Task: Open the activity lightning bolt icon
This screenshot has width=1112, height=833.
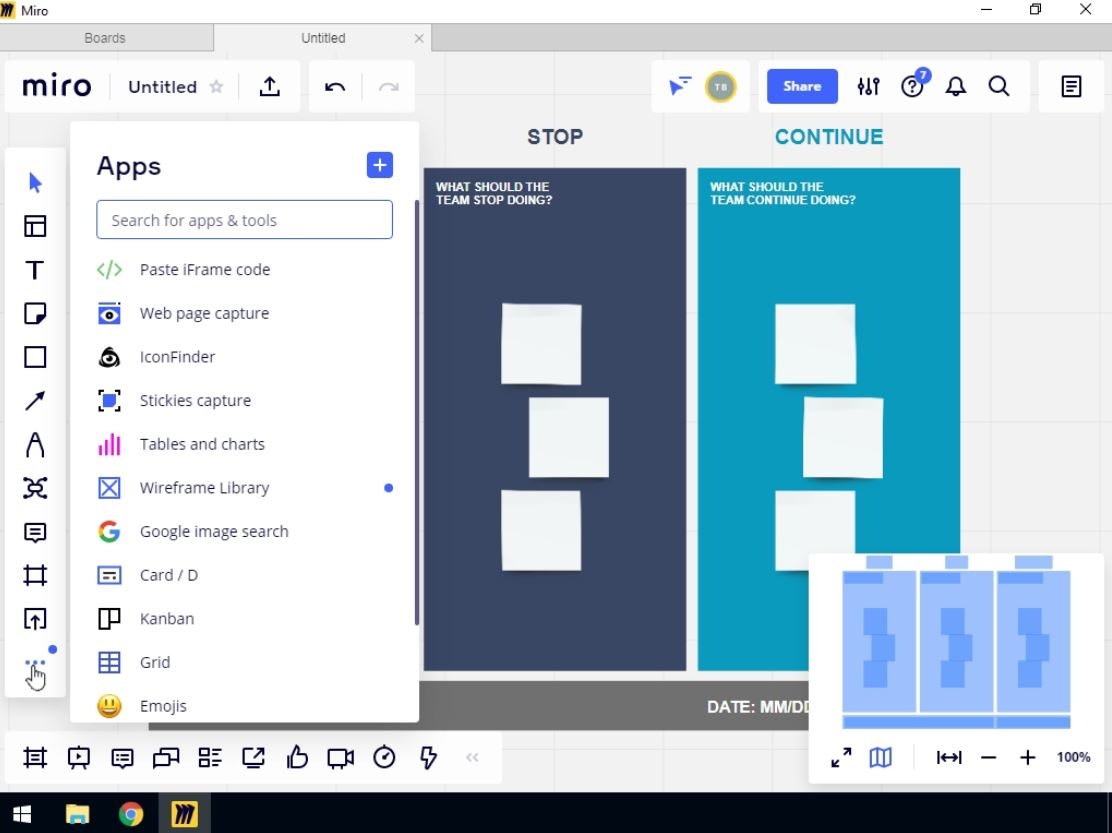Action: [x=428, y=758]
